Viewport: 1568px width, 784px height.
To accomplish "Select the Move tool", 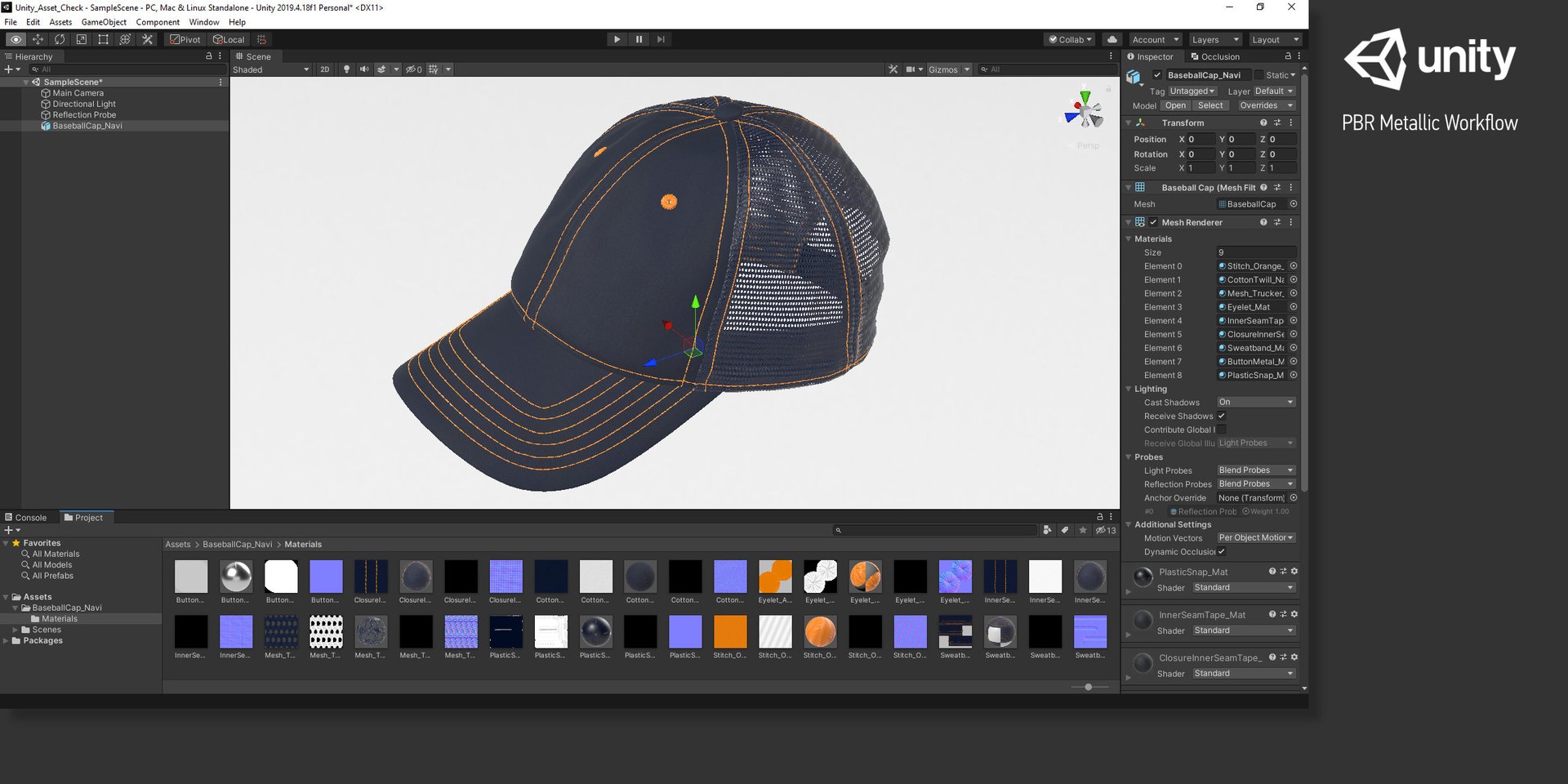I will point(38,39).
